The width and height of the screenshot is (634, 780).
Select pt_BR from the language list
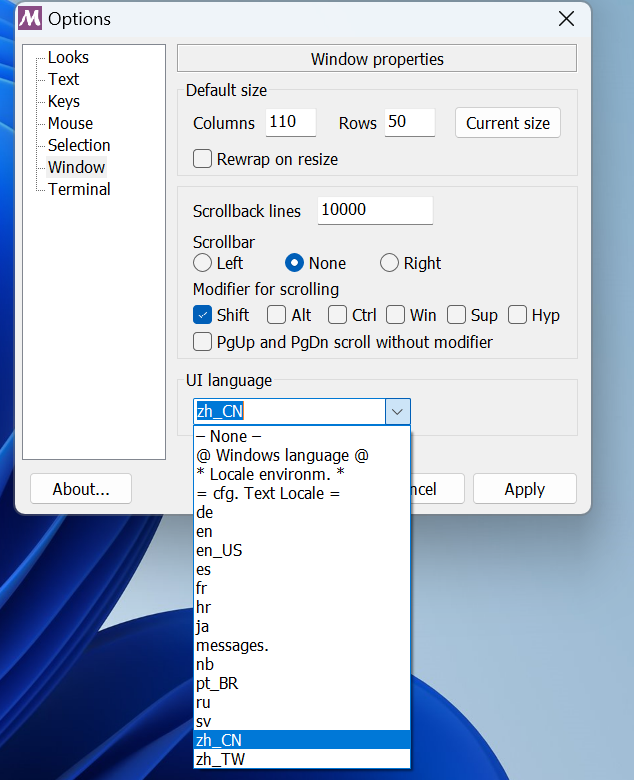click(302, 683)
